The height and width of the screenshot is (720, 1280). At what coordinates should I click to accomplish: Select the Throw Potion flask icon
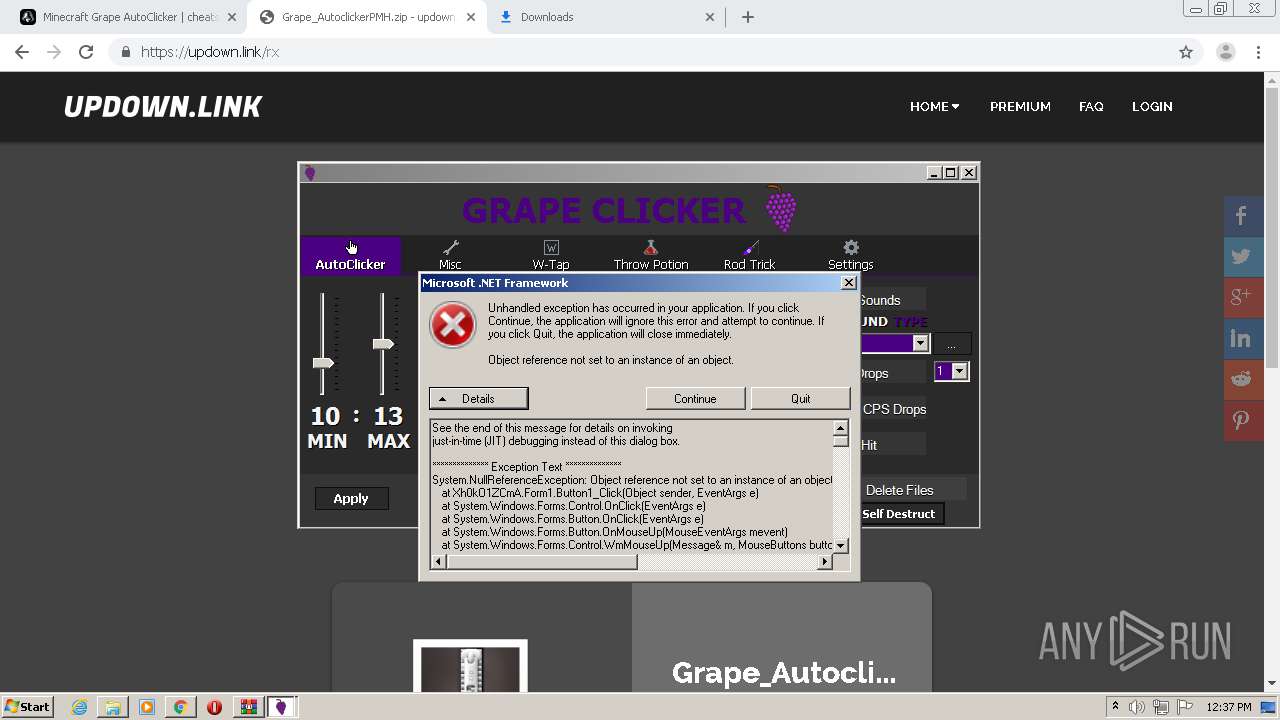(x=651, y=247)
